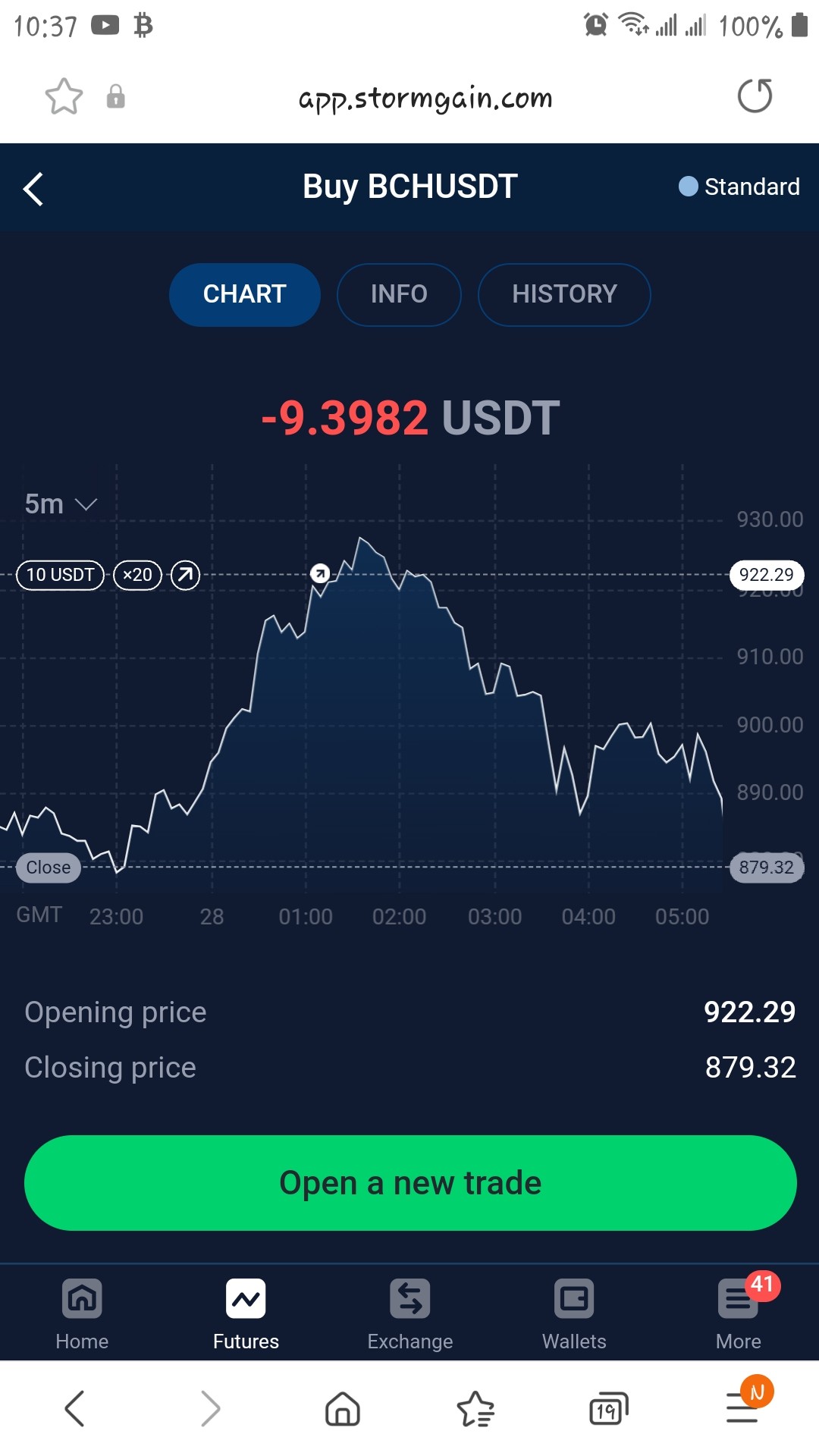The height and width of the screenshot is (1456, 819).
Task: Reload the page with the refresh icon
Action: pos(755,96)
